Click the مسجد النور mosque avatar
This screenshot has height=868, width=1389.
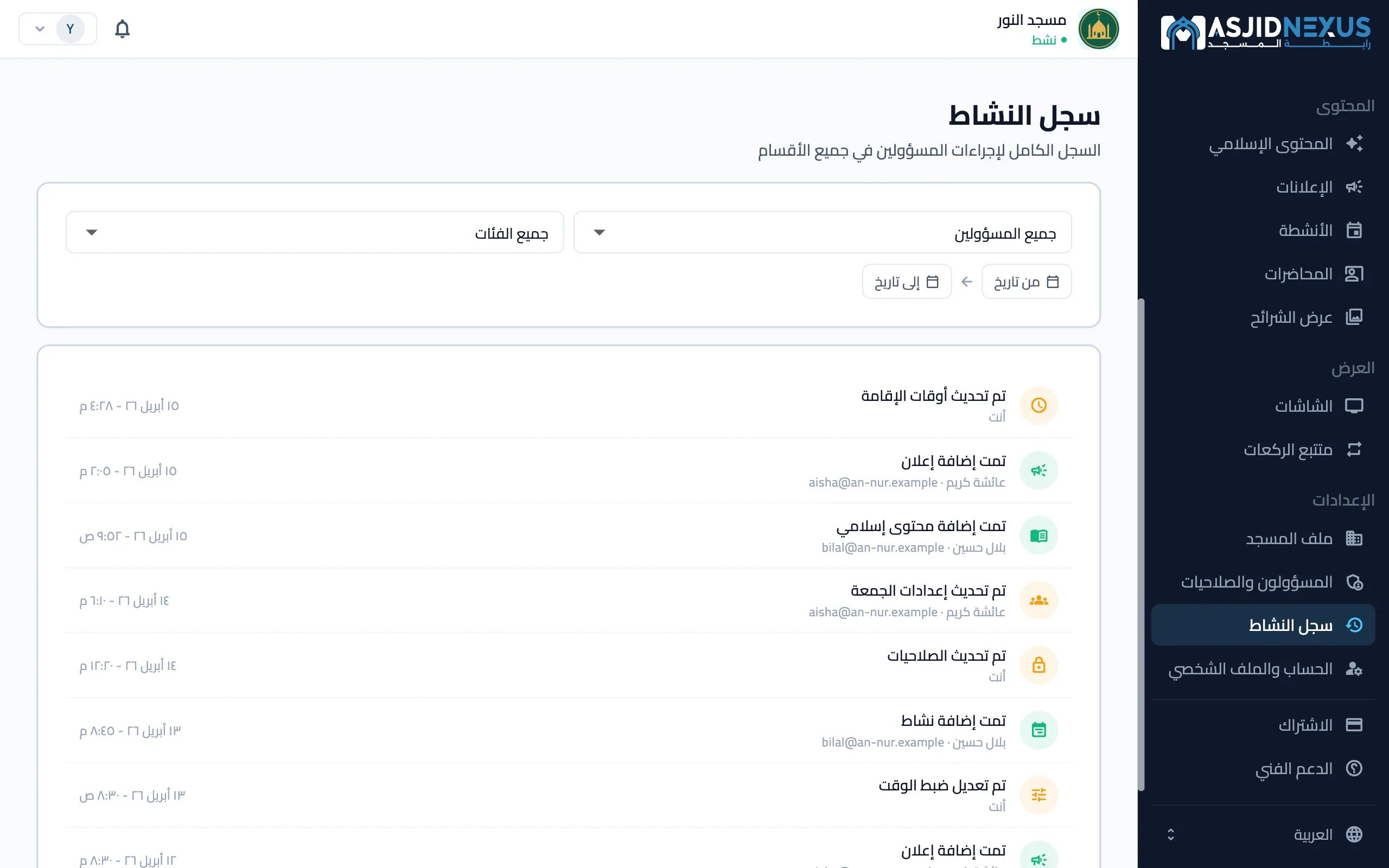[1098, 29]
